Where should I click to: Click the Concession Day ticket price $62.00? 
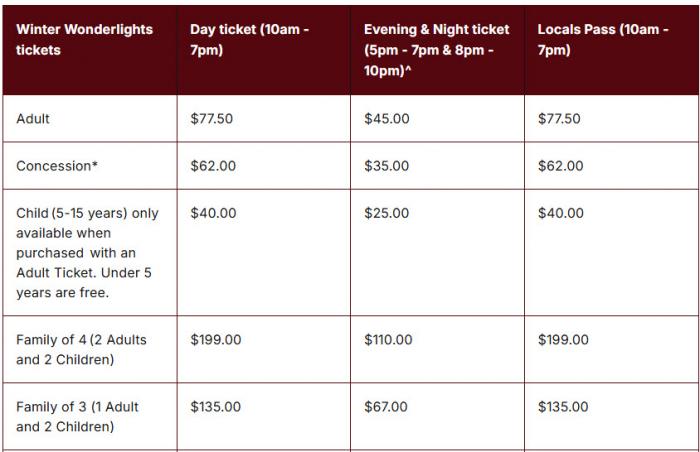(213, 166)
